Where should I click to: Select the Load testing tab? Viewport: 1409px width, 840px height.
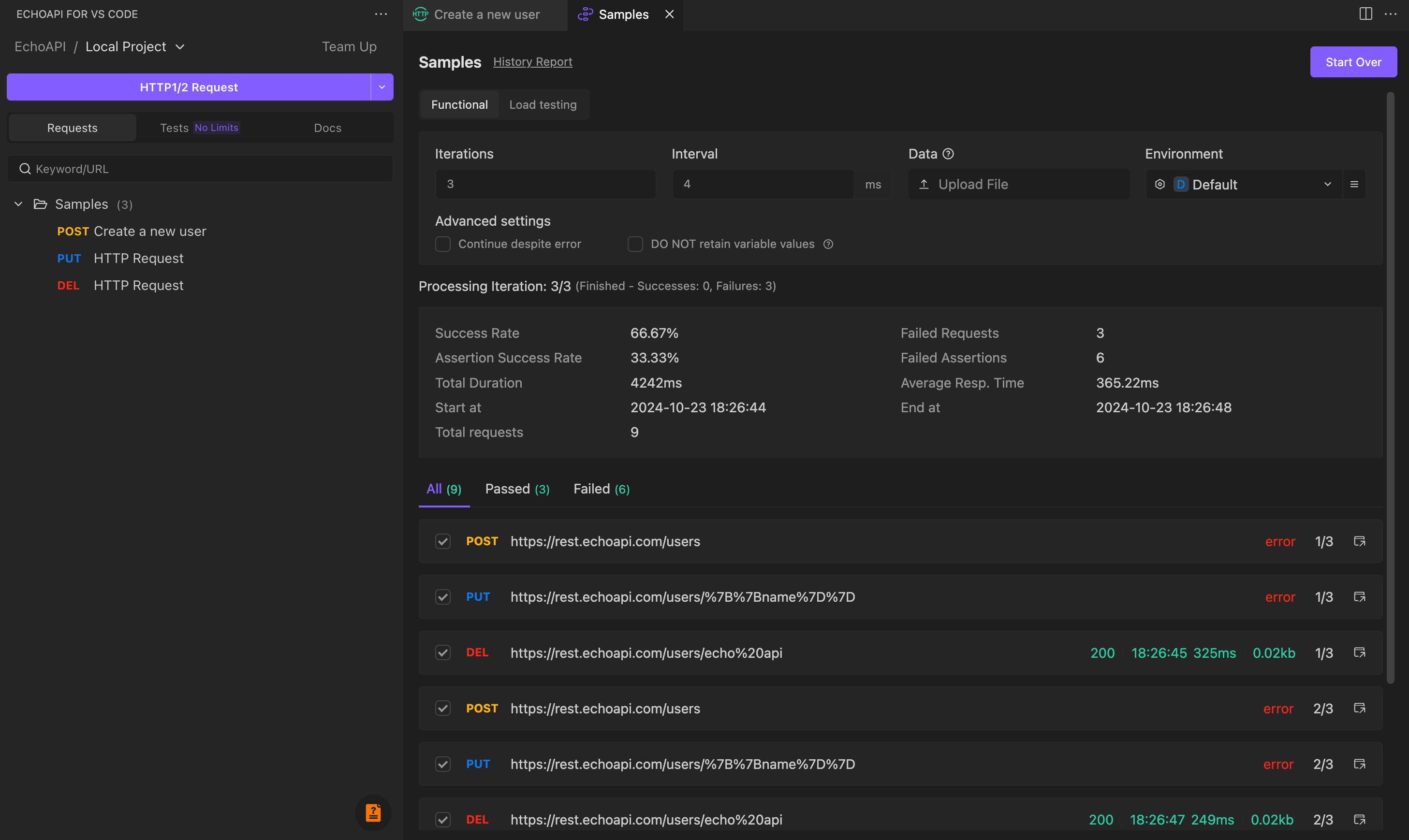point(543,105)
